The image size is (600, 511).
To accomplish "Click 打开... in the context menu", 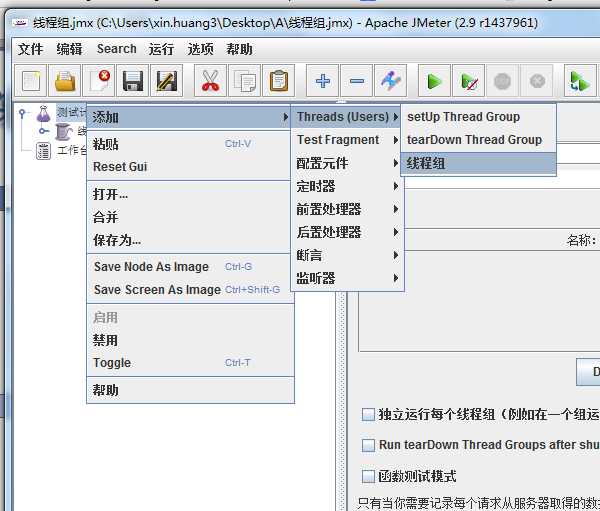I will click(189, 194).
